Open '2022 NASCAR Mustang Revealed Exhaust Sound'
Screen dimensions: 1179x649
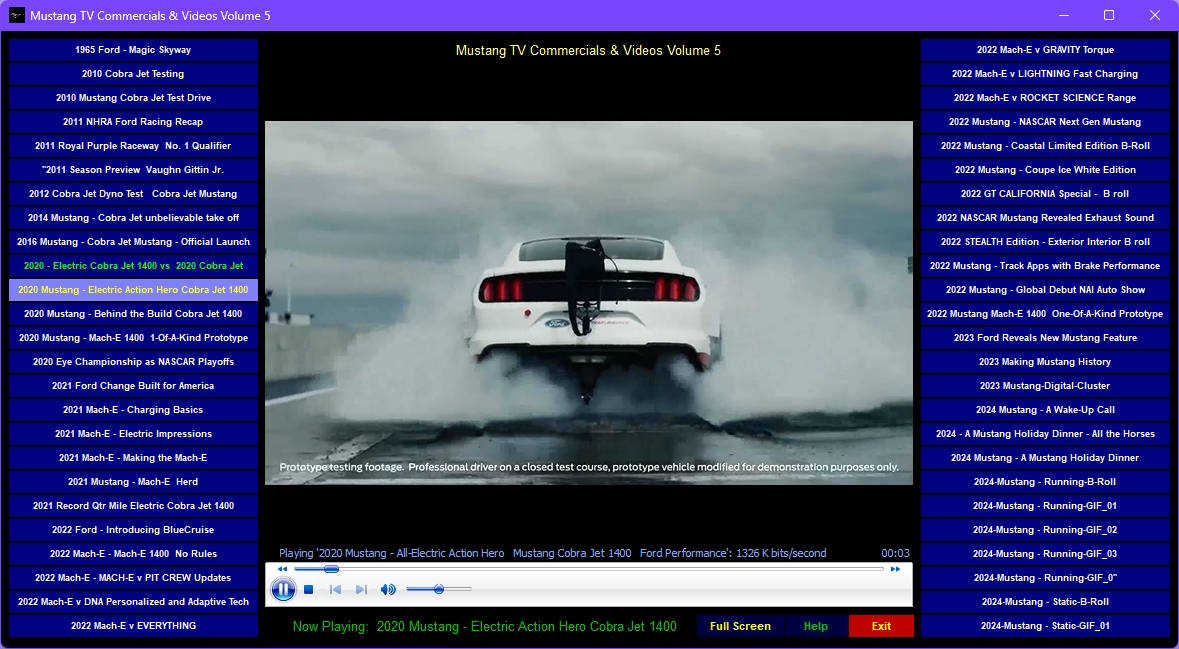click(x=1045, y=218)
